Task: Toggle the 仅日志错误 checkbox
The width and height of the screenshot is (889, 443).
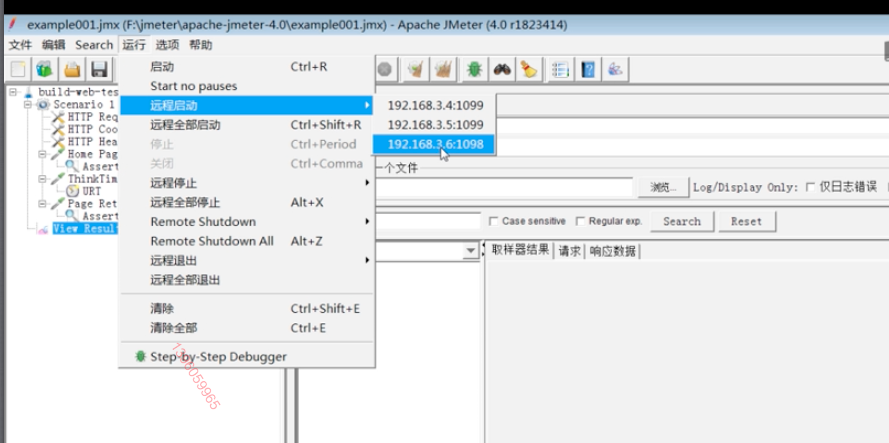Action: click(x=811, y=187)
